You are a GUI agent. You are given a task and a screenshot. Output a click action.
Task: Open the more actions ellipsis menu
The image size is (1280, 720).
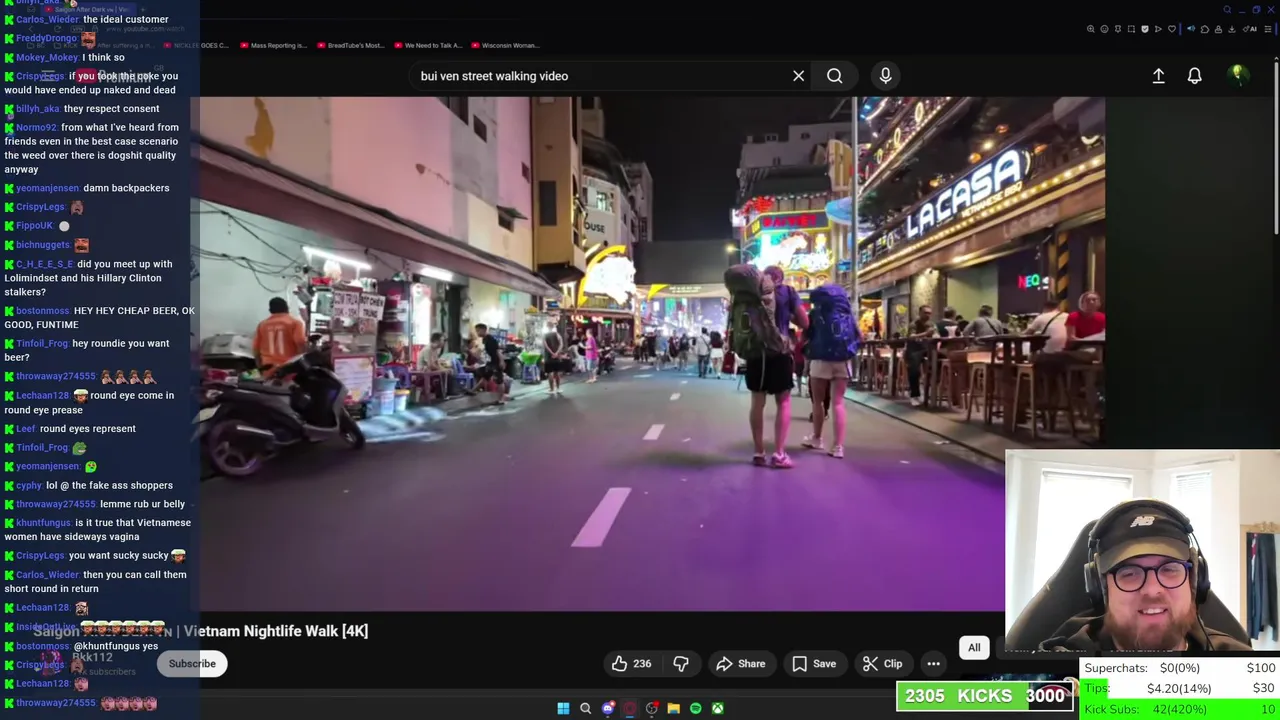933,664
